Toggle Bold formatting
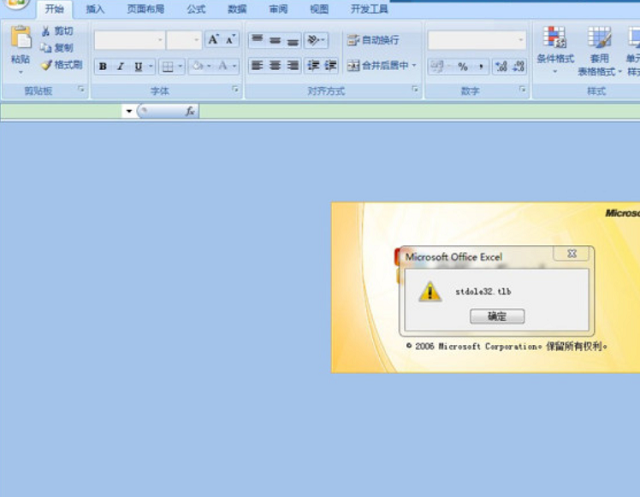 (x=103, y=66)
